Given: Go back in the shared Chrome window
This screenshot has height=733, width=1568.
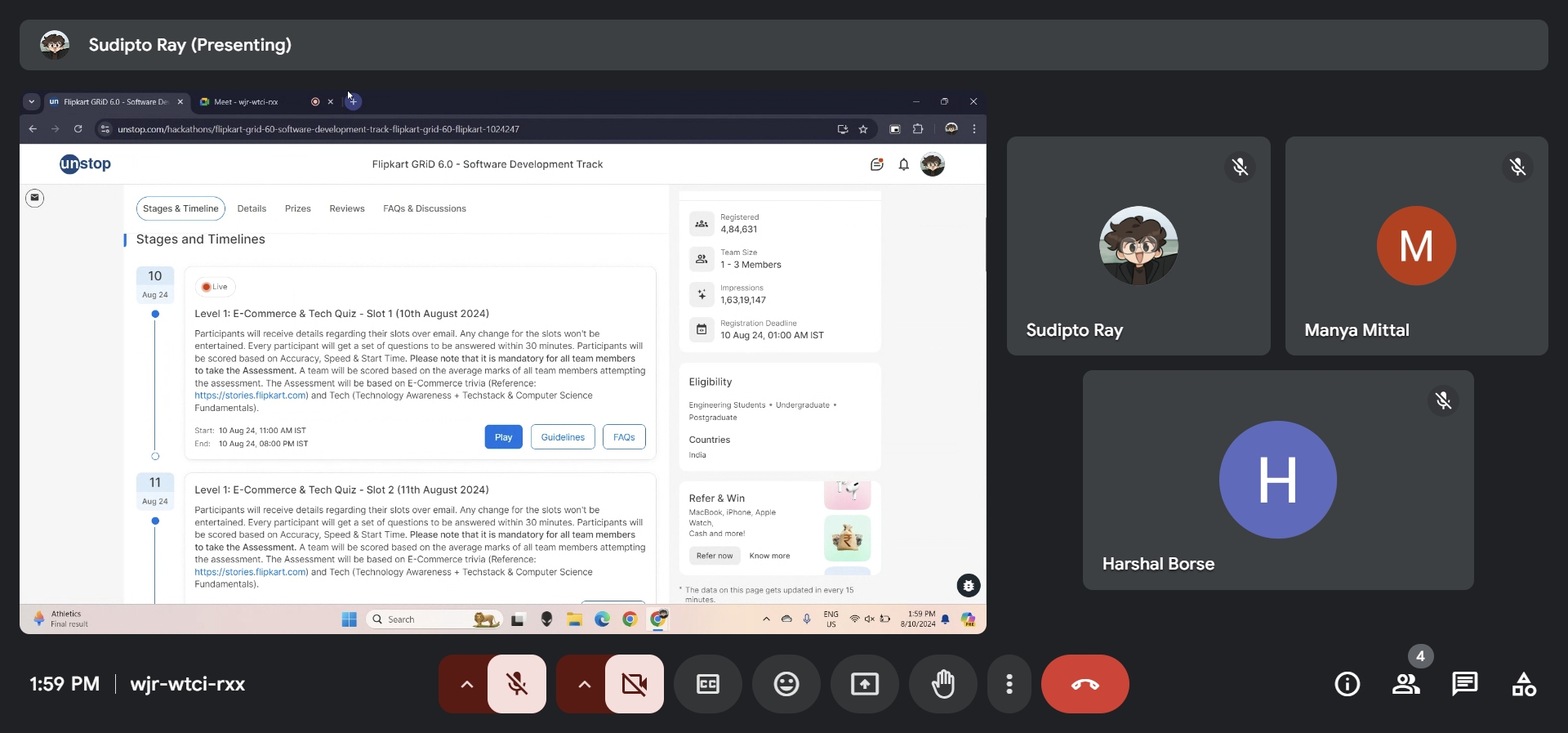Looking at the screenshot, I should 33,129.
